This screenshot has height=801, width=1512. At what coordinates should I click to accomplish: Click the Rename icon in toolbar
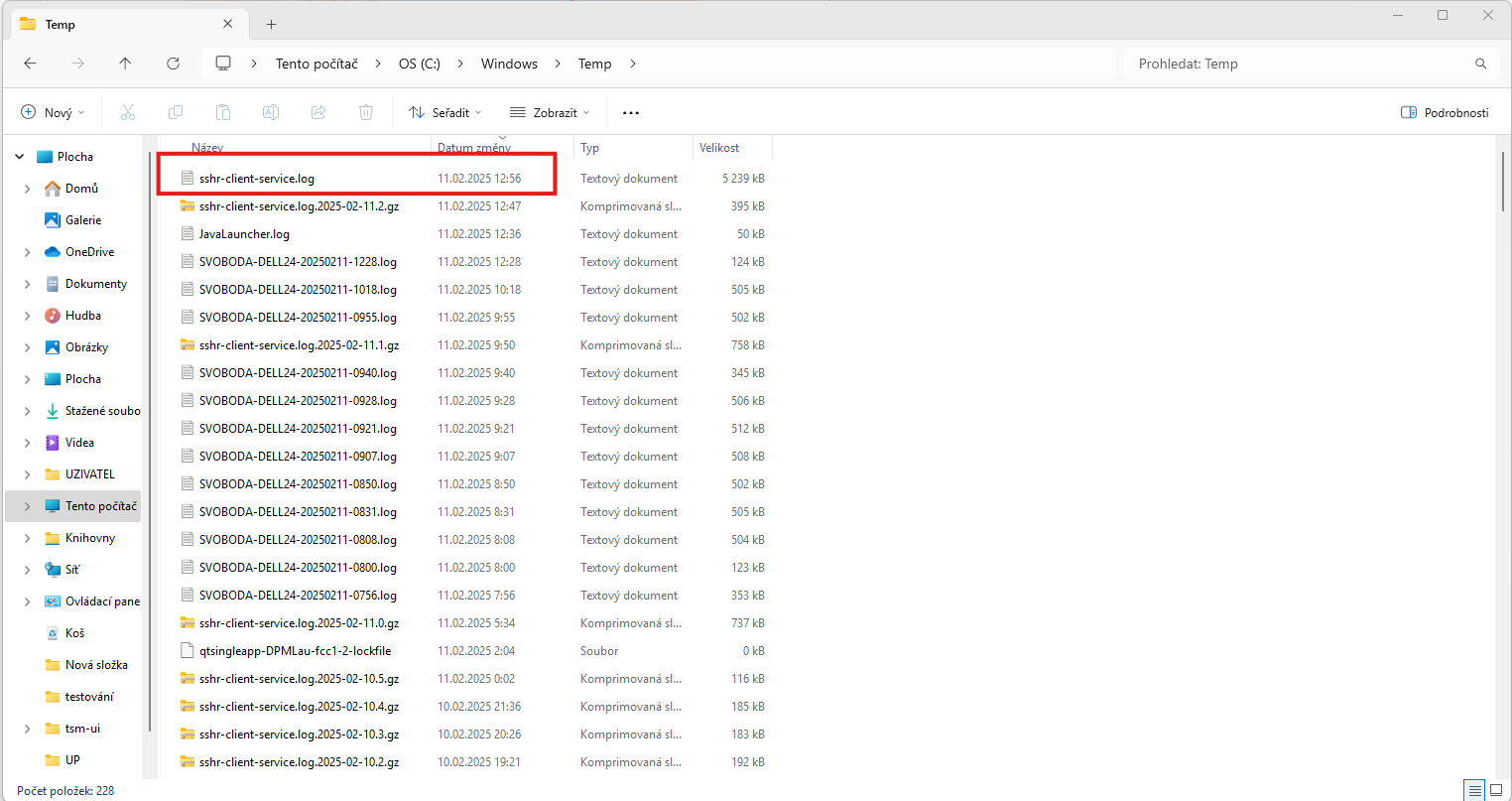(271, 113)
